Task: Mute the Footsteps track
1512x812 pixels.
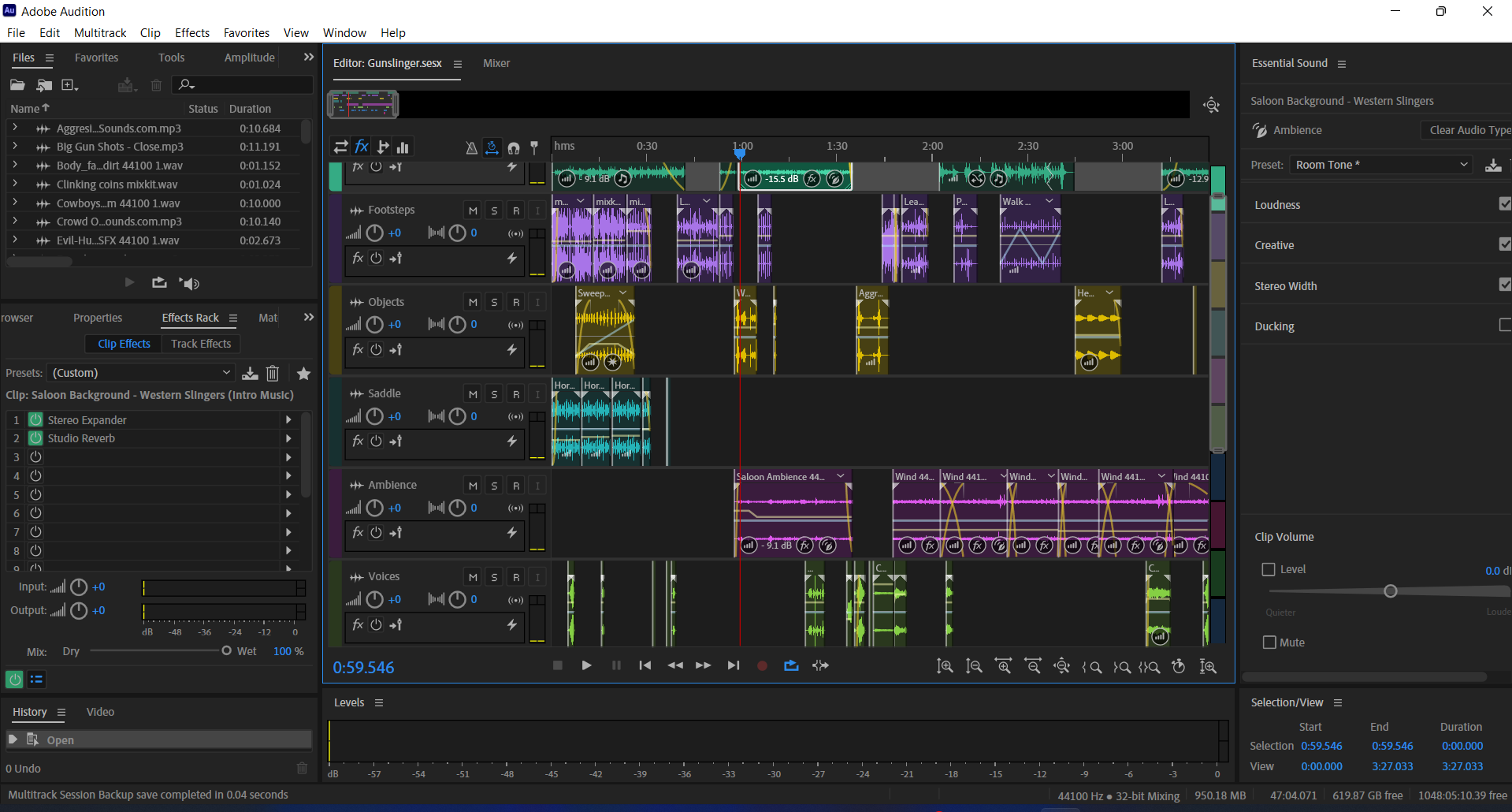Action: point(473,210)
